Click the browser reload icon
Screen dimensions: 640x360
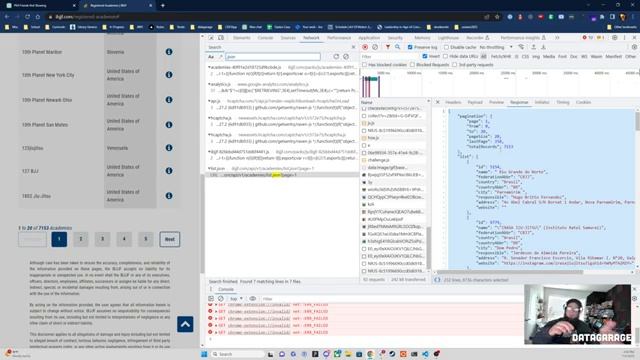(x=27, y=17)
